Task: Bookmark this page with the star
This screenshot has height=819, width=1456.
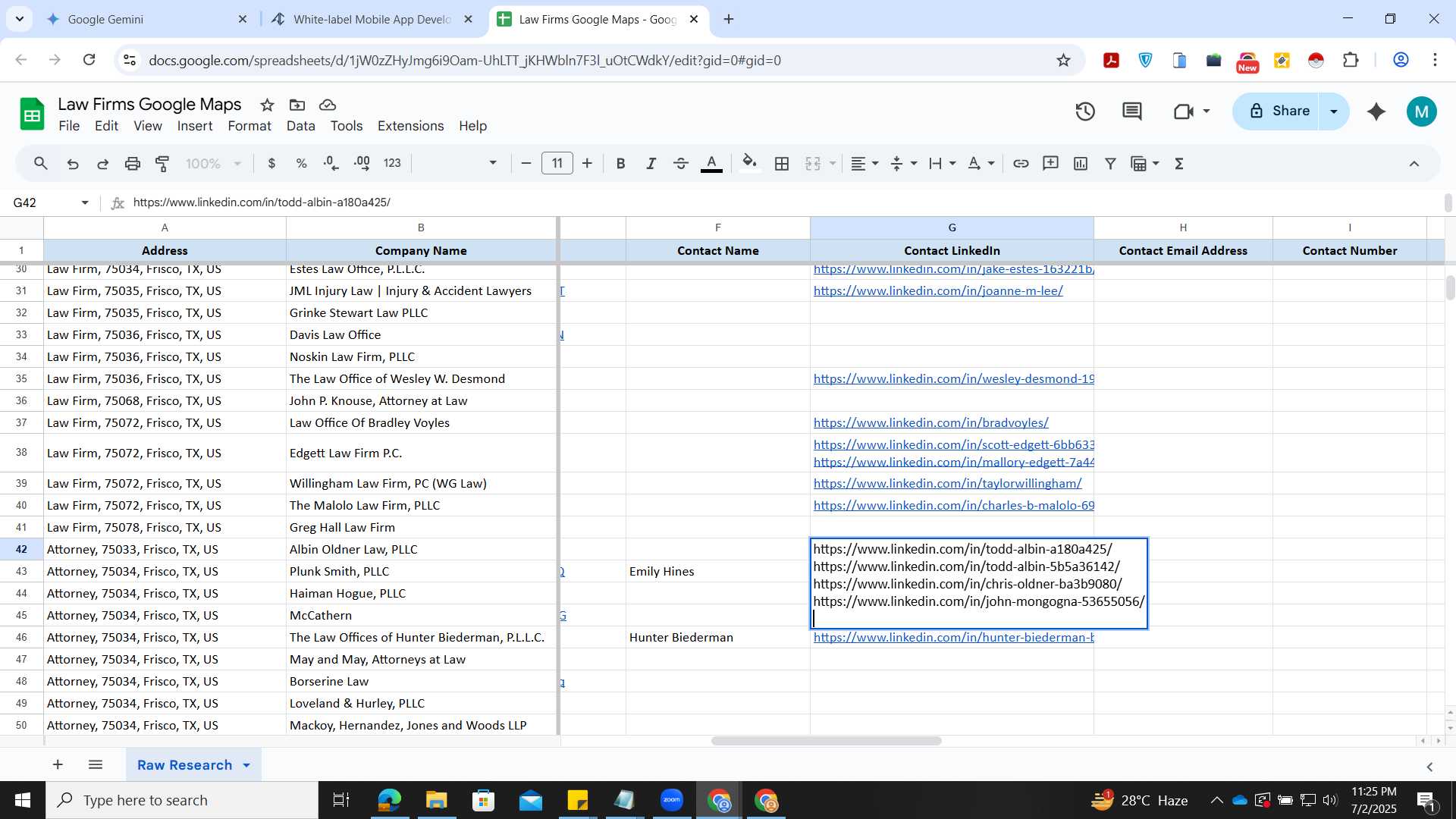Action: pyautogui.click(x=1063, y=60)
